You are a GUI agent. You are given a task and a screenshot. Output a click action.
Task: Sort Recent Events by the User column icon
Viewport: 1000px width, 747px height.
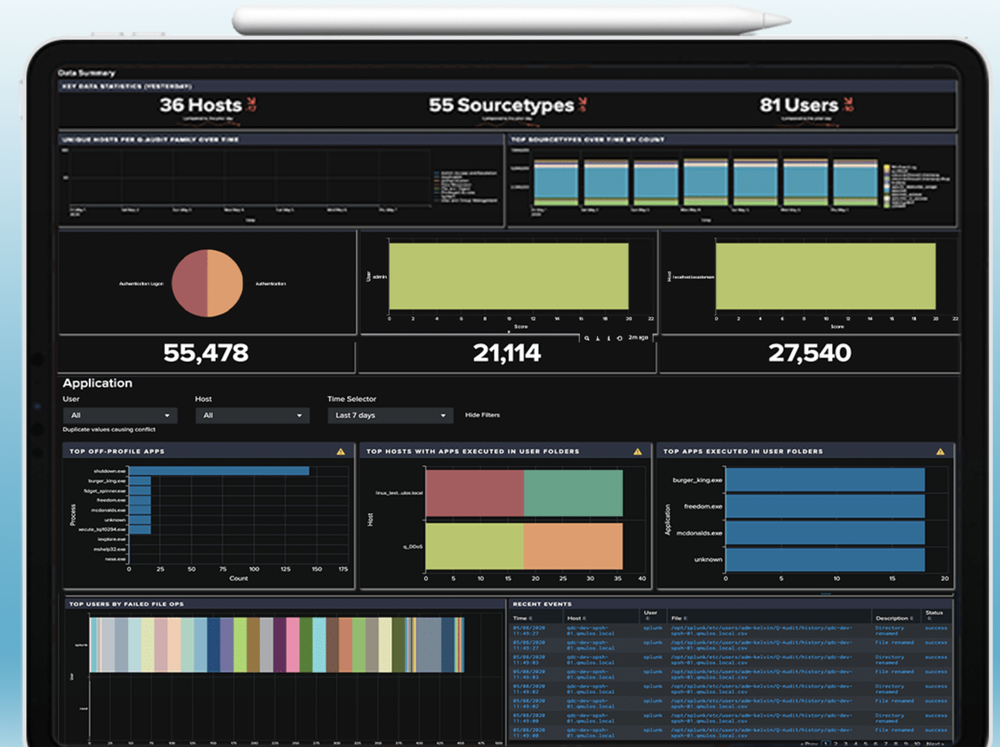(646, 618)
